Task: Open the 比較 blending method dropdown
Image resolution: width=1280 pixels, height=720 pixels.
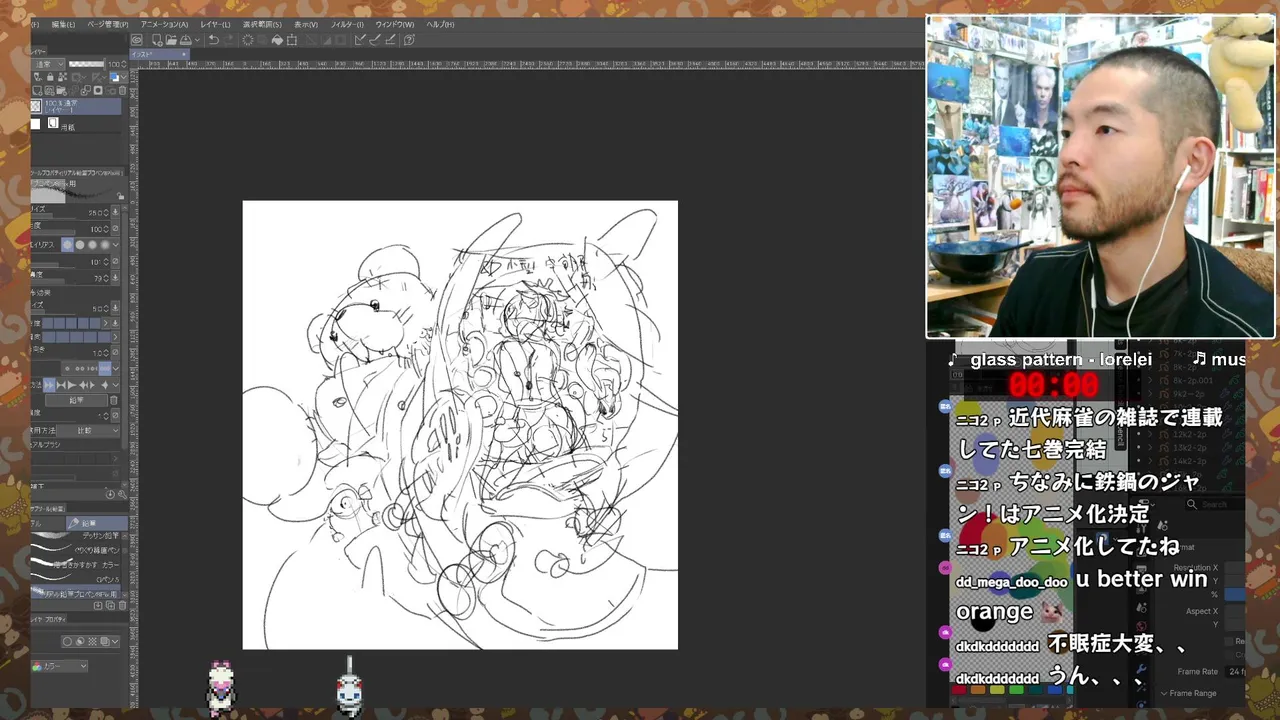Action: 88,430
